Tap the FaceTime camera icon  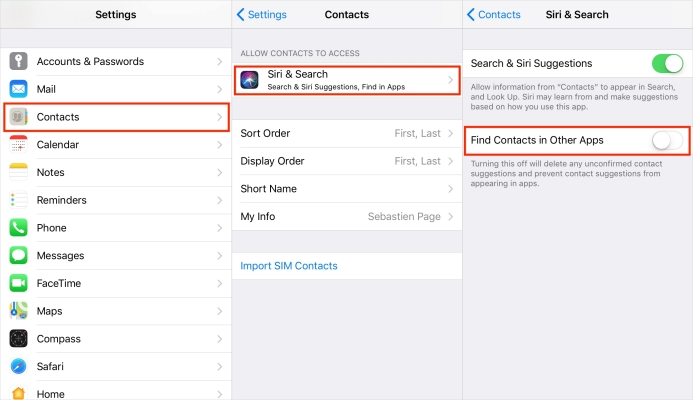tap(19, 283)
